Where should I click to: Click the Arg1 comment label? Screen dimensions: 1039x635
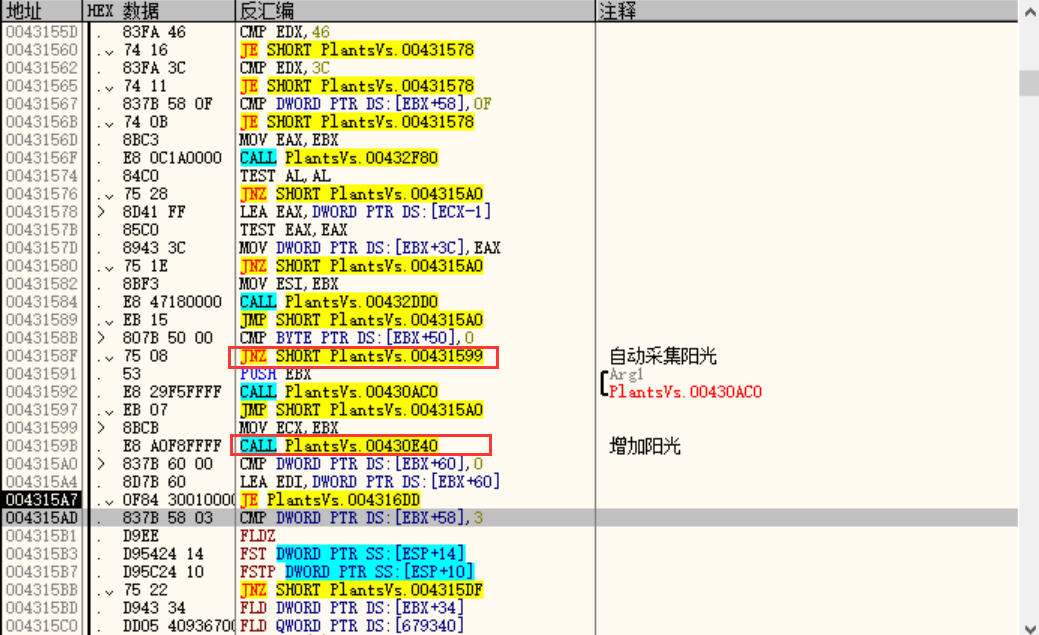pyautogui.click(x=626, y=375)
